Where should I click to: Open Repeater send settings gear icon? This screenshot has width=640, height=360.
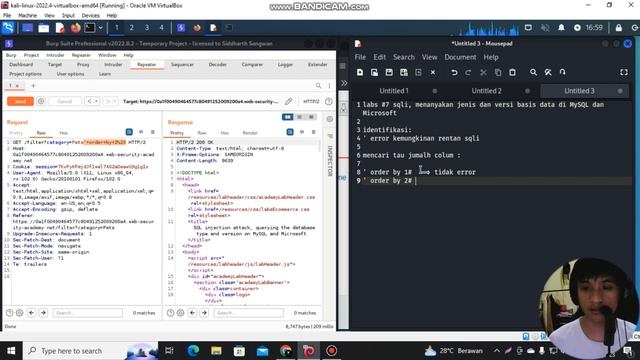tap(41, 101)
